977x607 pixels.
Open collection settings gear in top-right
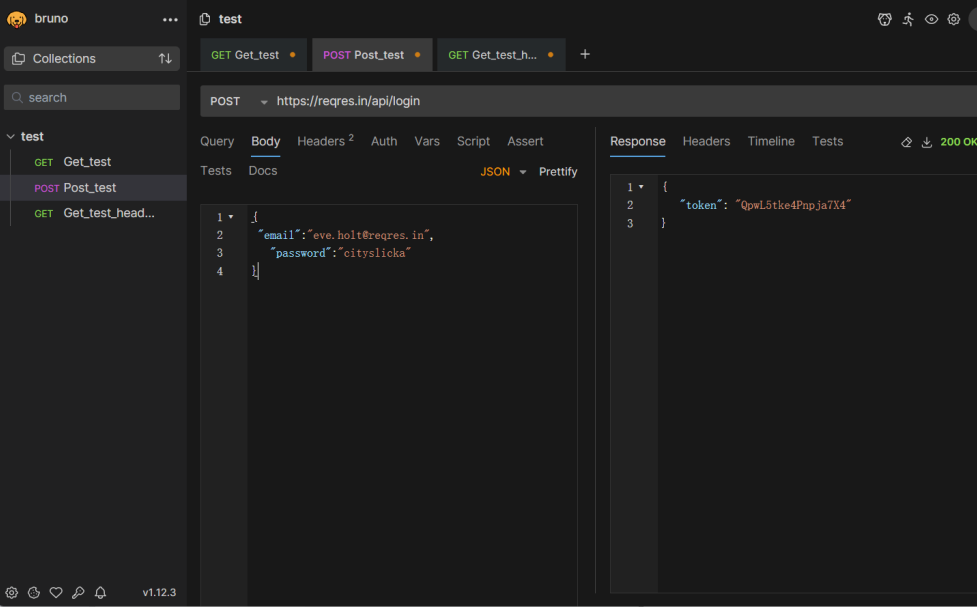coord(953,19)
